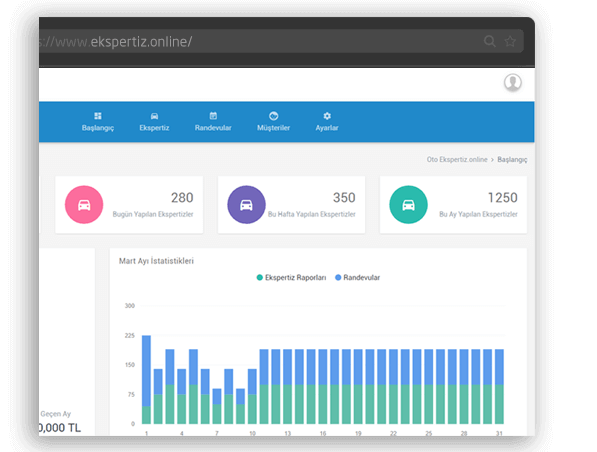597x452 pixels.
Task: Click the Geçen Ay label
Action: click(x=56, y=414)
